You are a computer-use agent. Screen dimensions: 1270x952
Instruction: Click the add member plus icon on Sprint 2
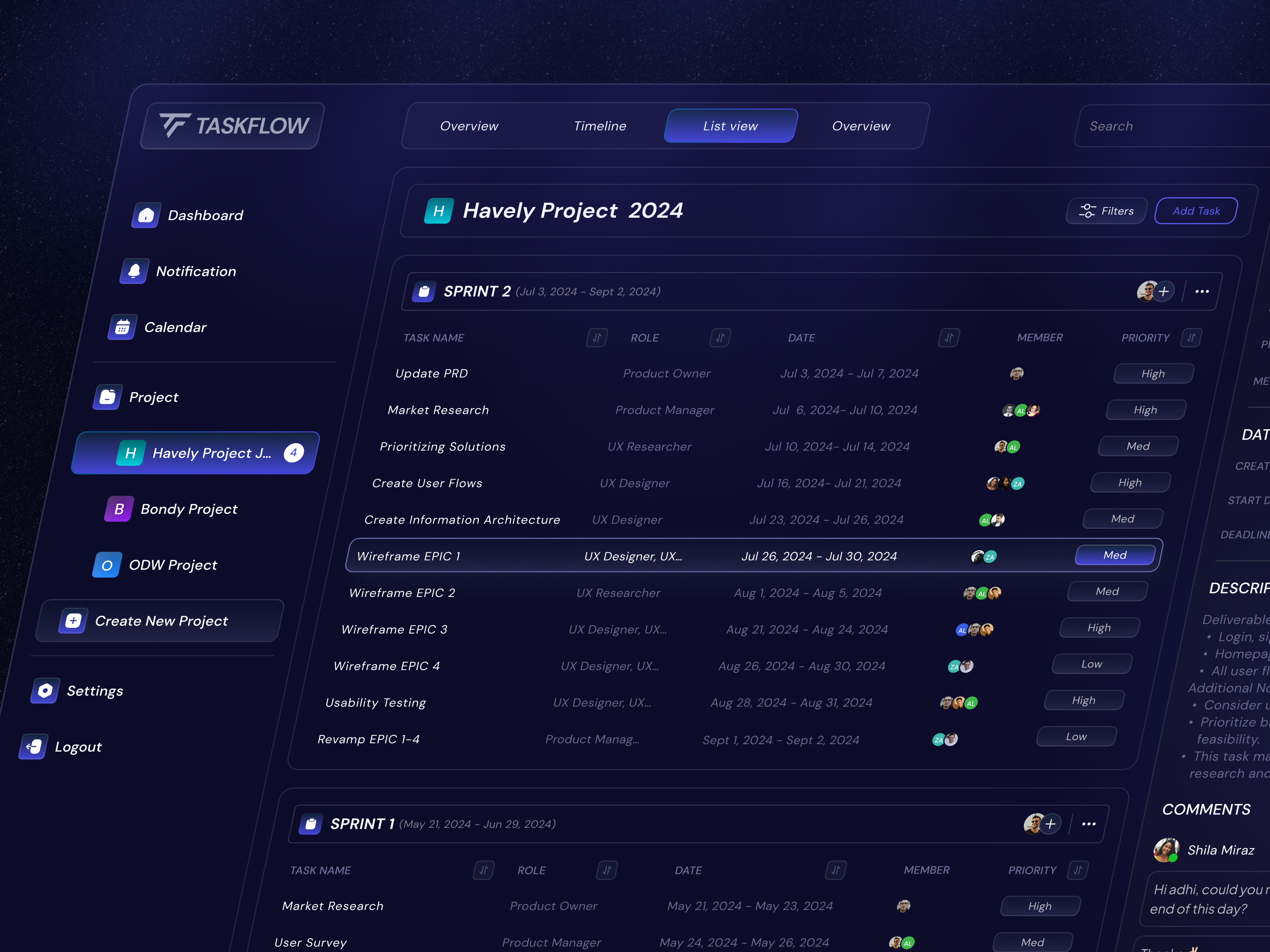1165,291
